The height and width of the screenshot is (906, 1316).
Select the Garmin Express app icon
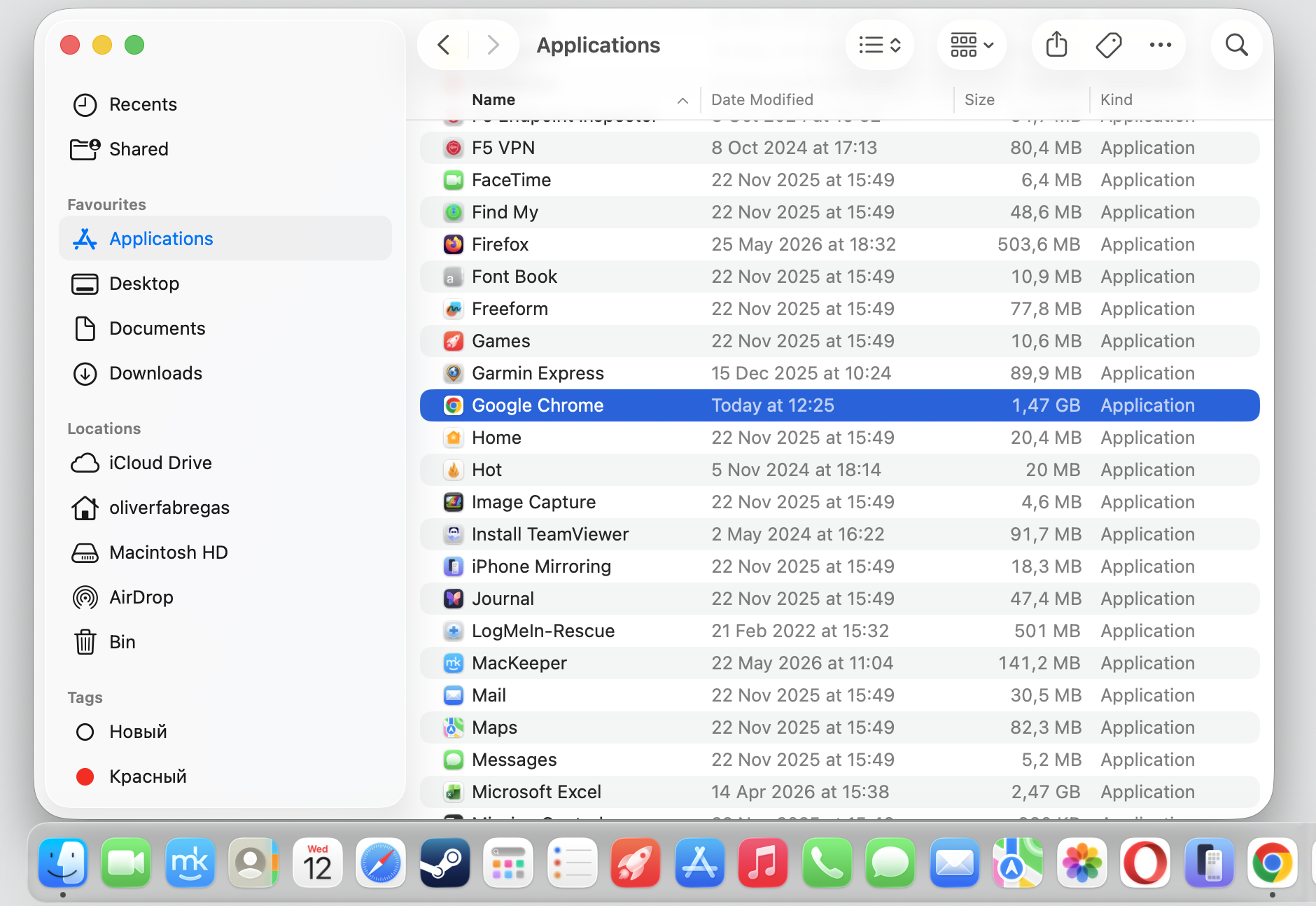[454, 373]
